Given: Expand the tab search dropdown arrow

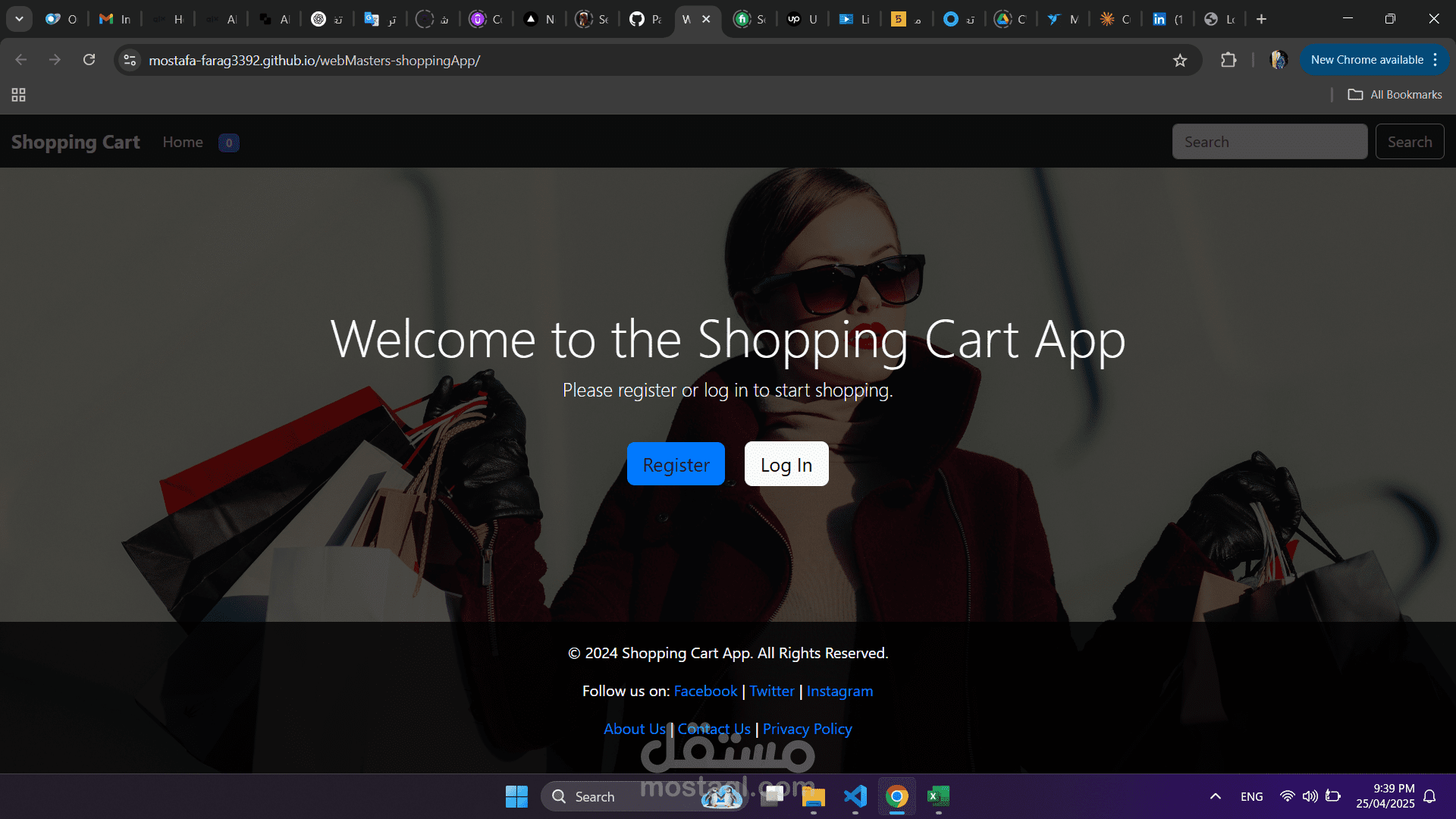Looking at the screenshot, I should coord(19,19).
